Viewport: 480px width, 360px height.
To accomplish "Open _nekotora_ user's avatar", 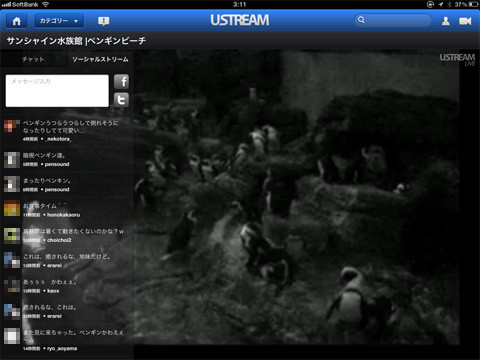I will 12,126.
